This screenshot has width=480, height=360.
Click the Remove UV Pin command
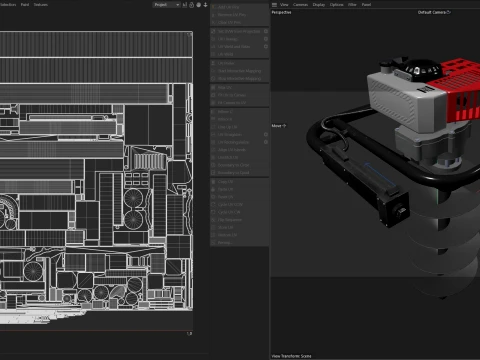tap(239, 15)
